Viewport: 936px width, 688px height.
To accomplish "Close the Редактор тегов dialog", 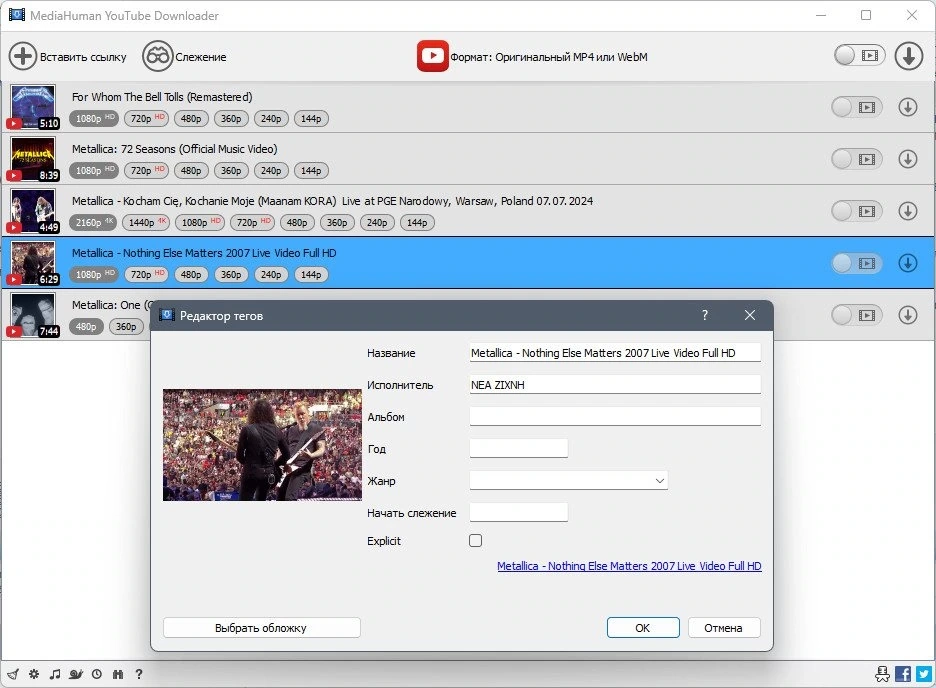I will 750,315.
